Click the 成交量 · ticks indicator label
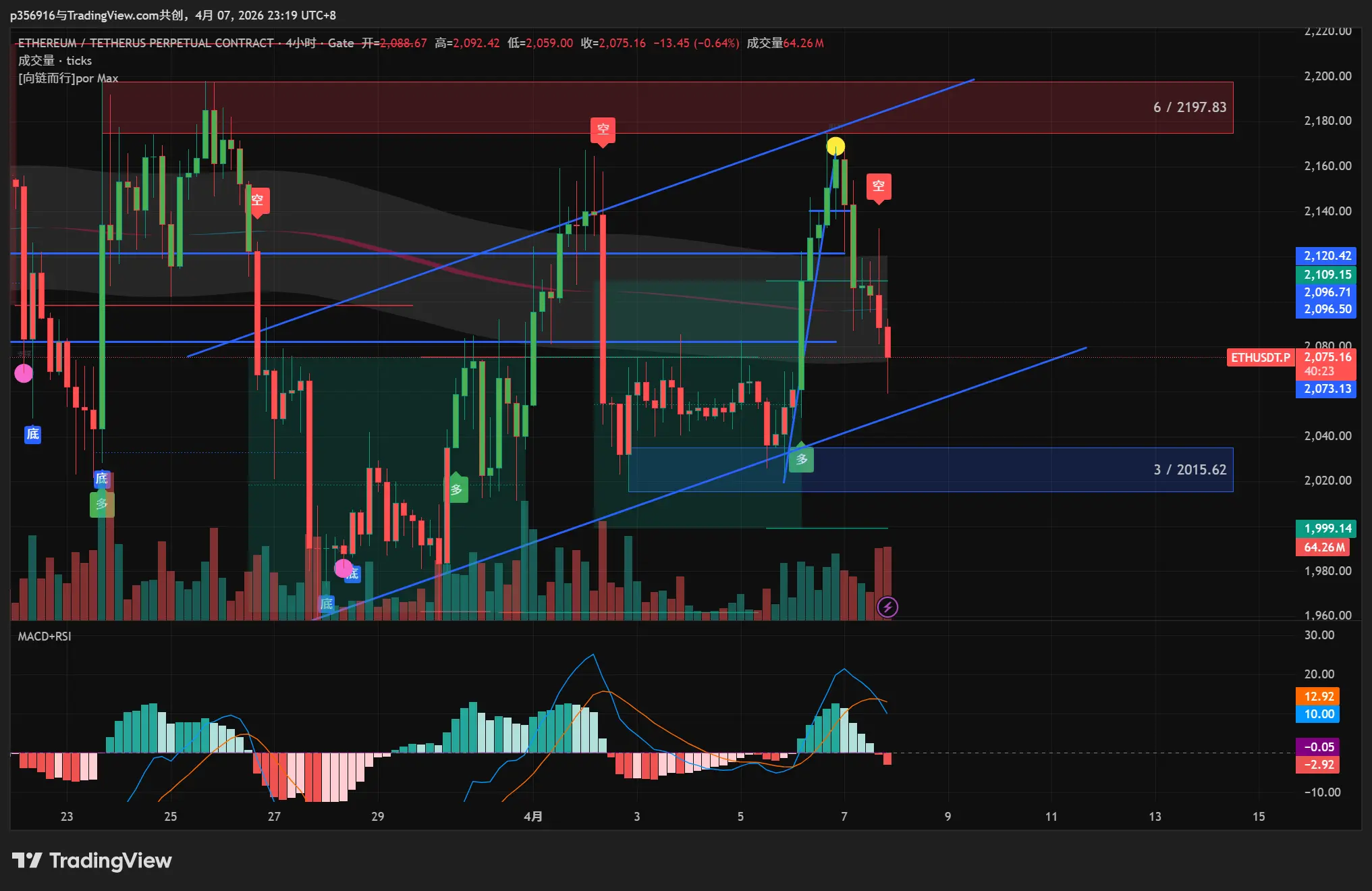The image size is (1372, 891). click(x=55, y=61)
